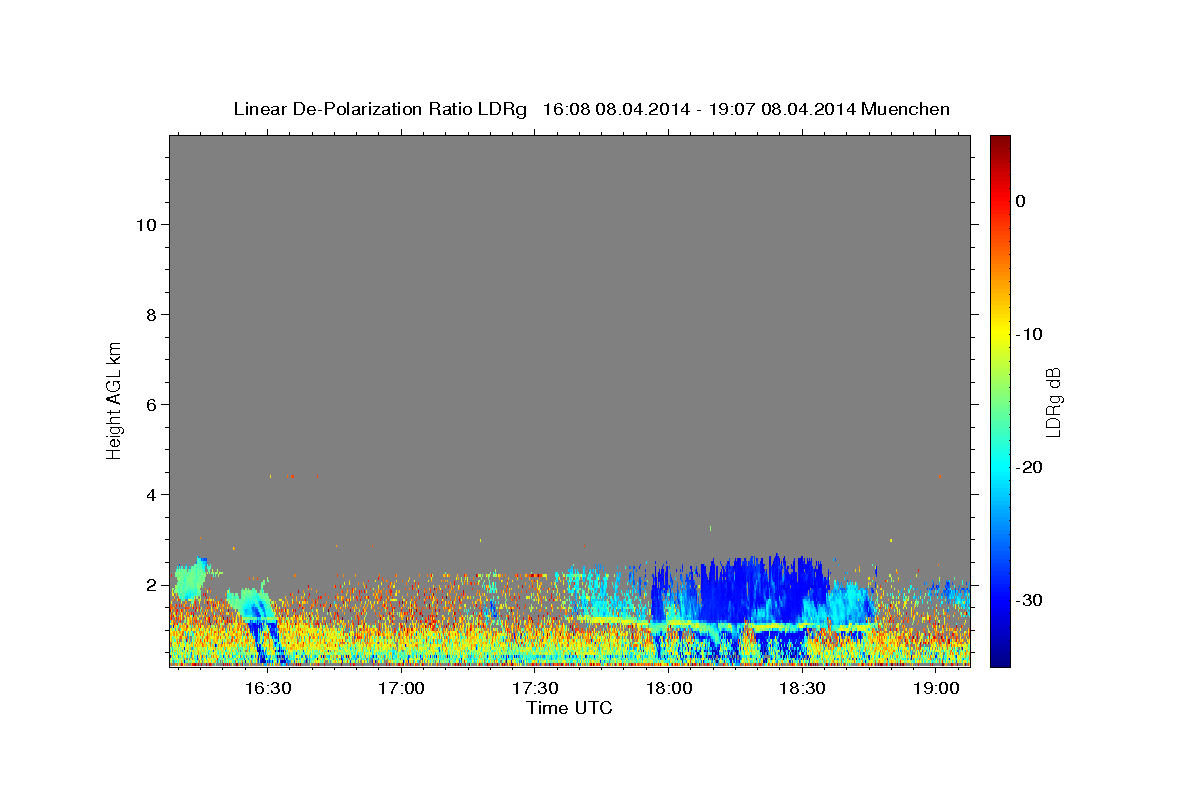Click the colorbar value 0
The image size is (1200, 800).
pyautogui.click(x=1020, y=201)
